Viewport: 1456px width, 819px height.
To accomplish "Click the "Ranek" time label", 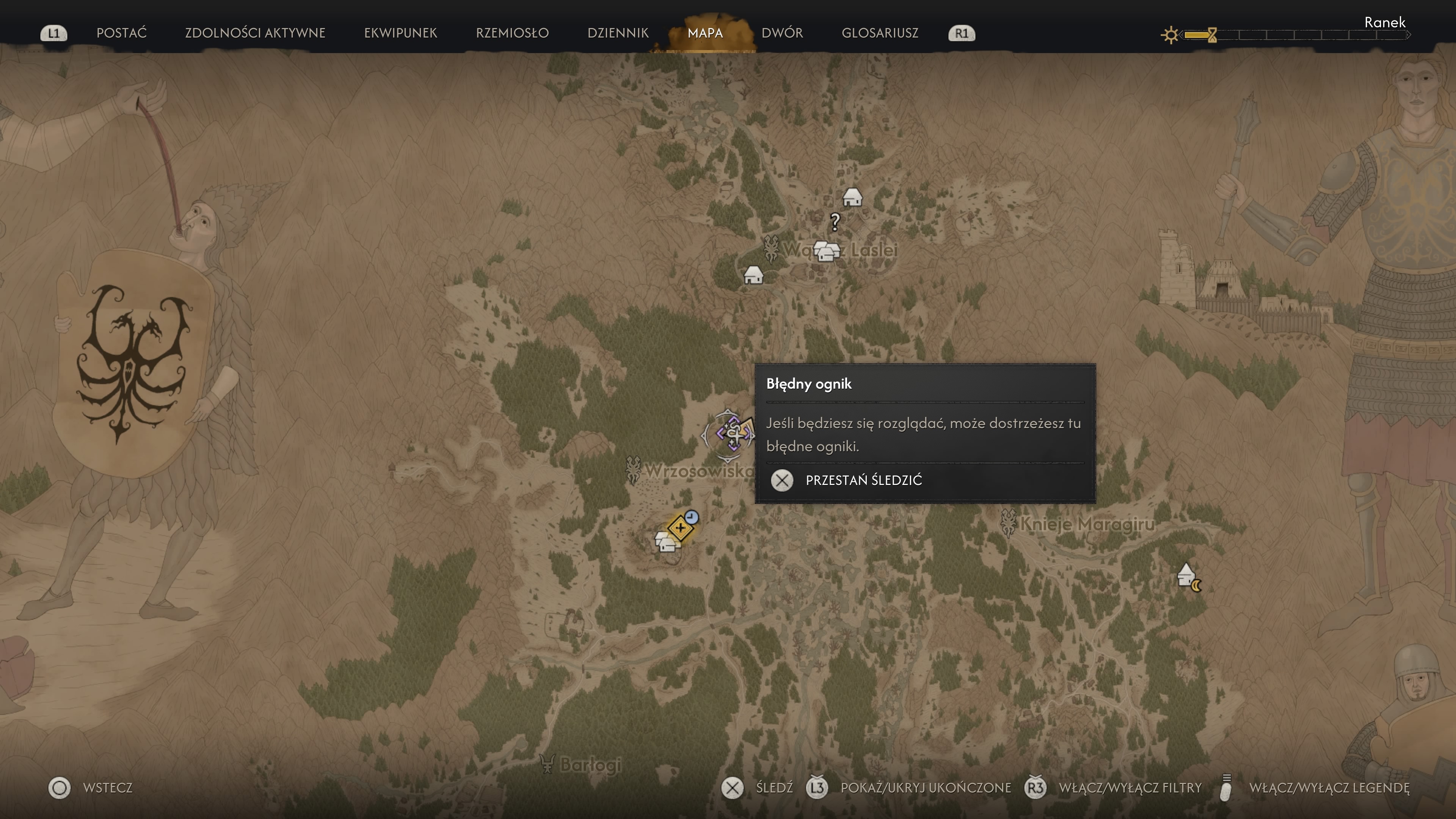I will coord(1384,23).
